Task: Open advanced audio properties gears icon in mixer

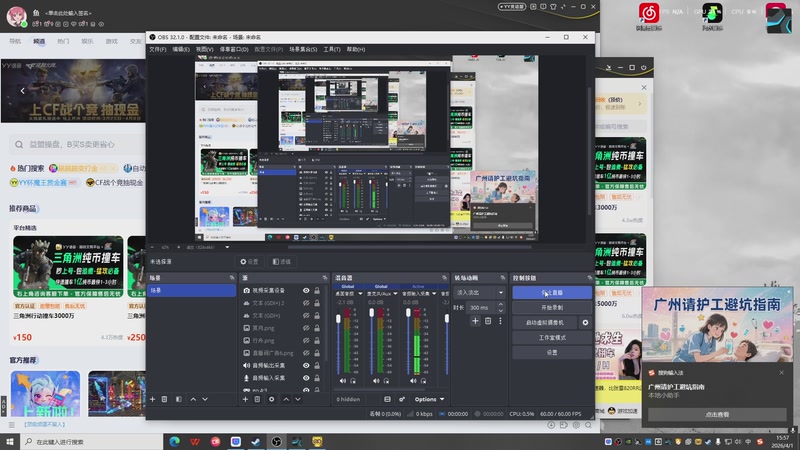Action: (402, 399)
